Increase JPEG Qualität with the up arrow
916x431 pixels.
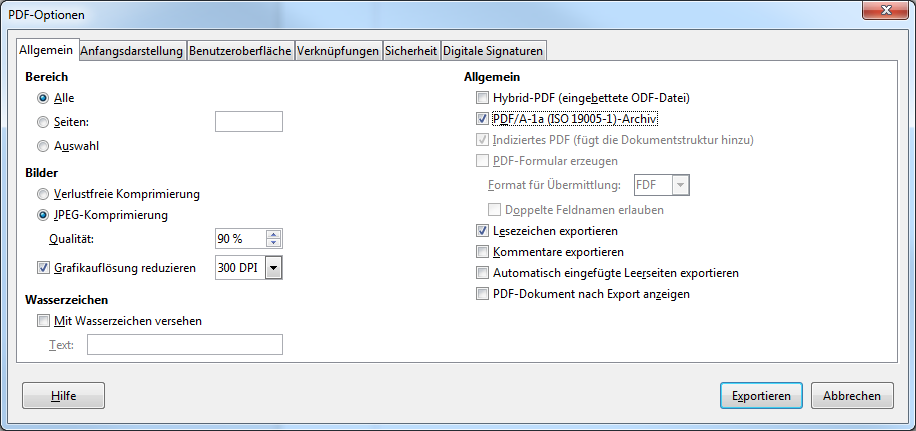pyautogui.click(x=274, y=234)
